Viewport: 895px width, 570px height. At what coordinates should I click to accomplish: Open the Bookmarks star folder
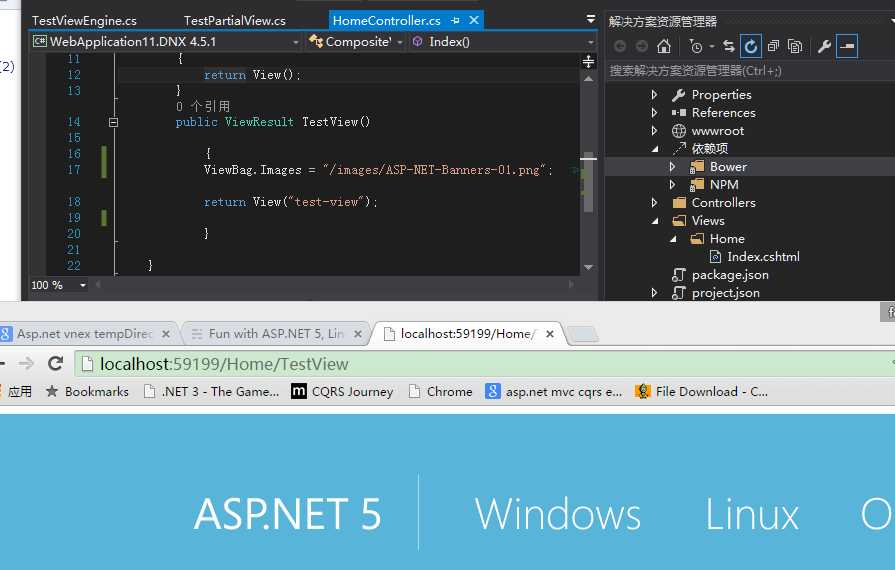coord(87,391)
